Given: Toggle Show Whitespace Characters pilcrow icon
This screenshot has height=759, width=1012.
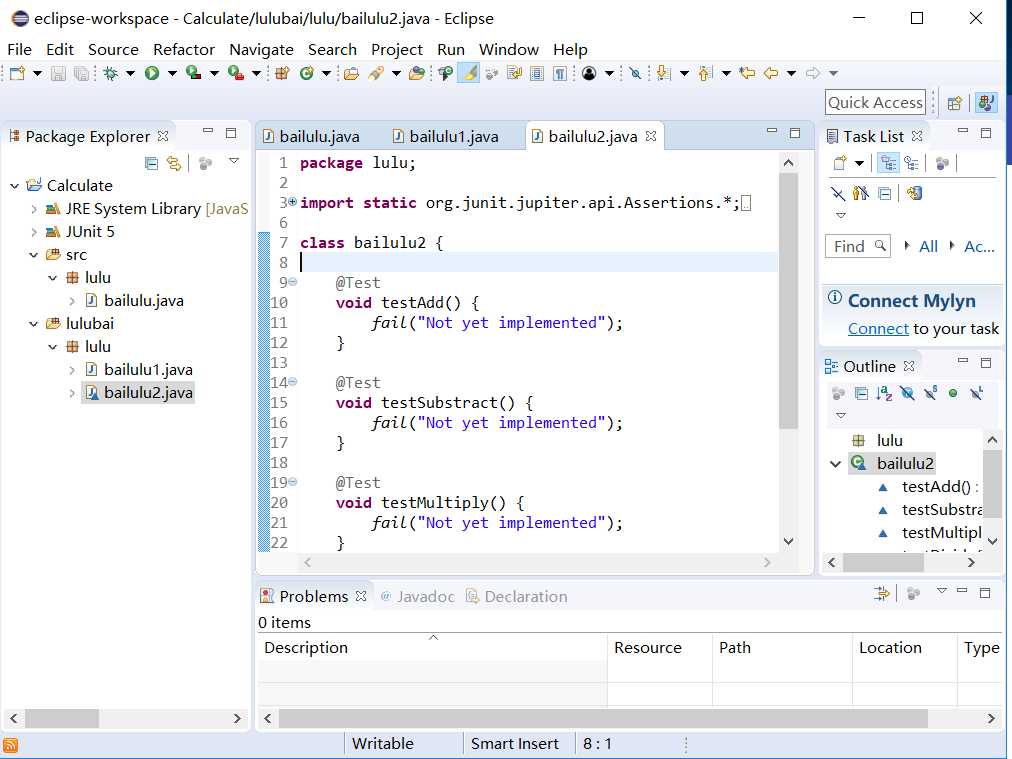Looking at the screenshot, I should click(560, 73).
